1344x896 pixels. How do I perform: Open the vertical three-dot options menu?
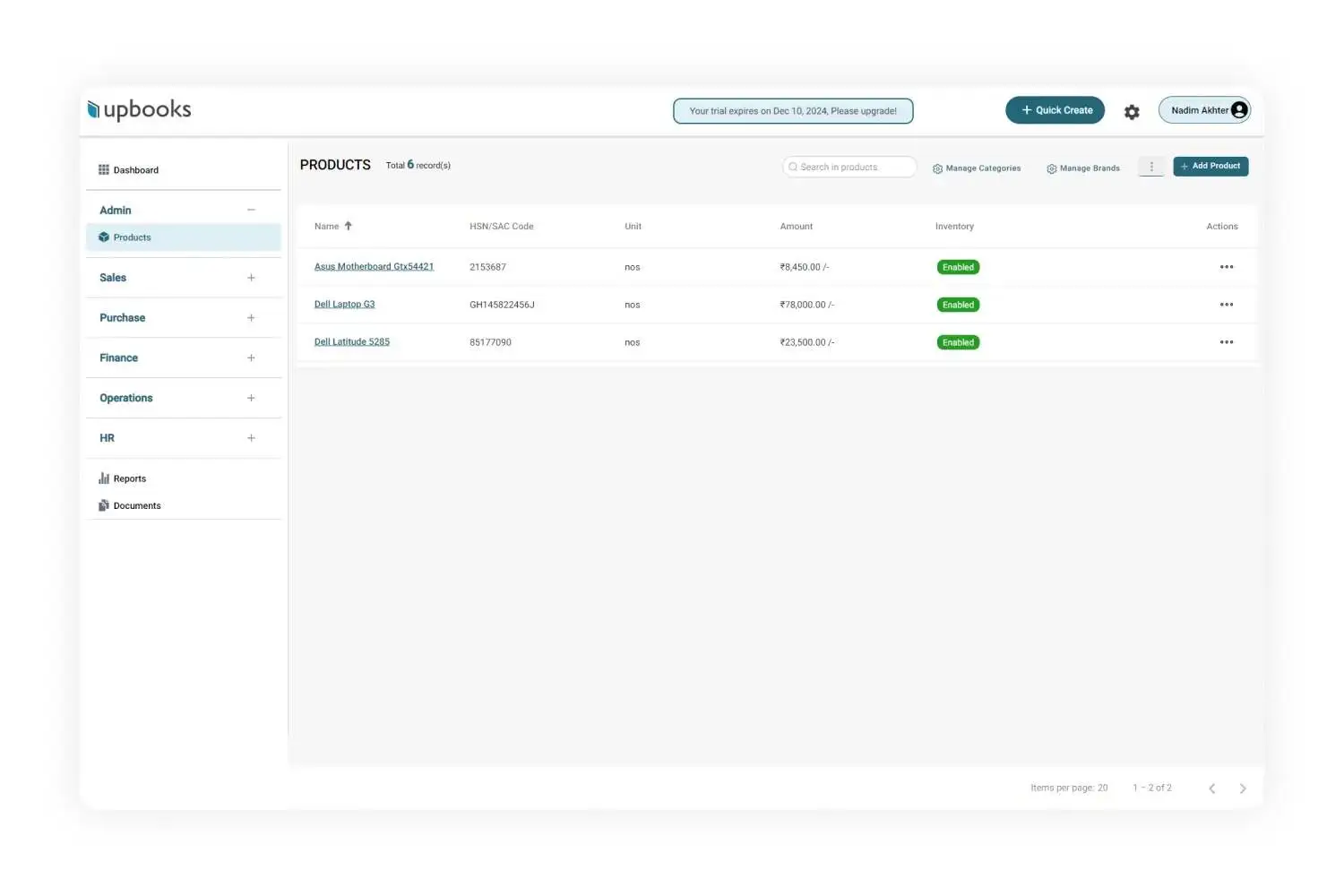point(1151,167)
